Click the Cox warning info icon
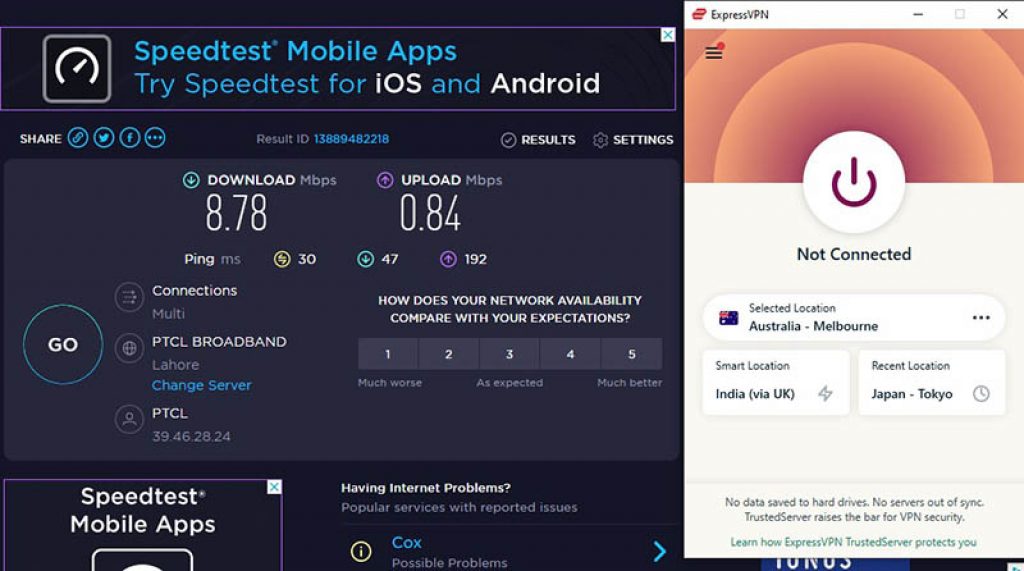Image resolution: width=1024 pixels, height=571 pixels. (360, 551)
